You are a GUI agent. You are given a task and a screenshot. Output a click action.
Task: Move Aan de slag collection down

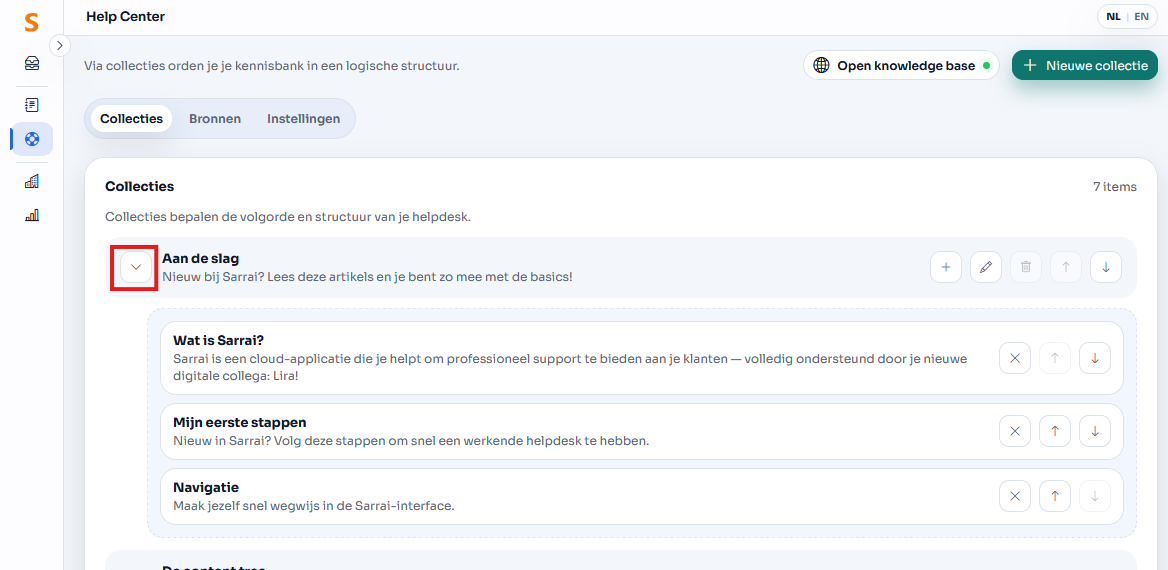(x=1105, y=267)
